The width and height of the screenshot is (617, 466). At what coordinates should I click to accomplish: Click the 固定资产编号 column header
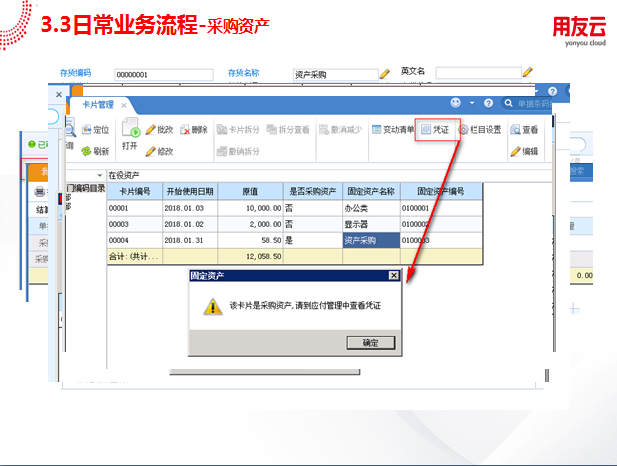click(x=441, y=192)
